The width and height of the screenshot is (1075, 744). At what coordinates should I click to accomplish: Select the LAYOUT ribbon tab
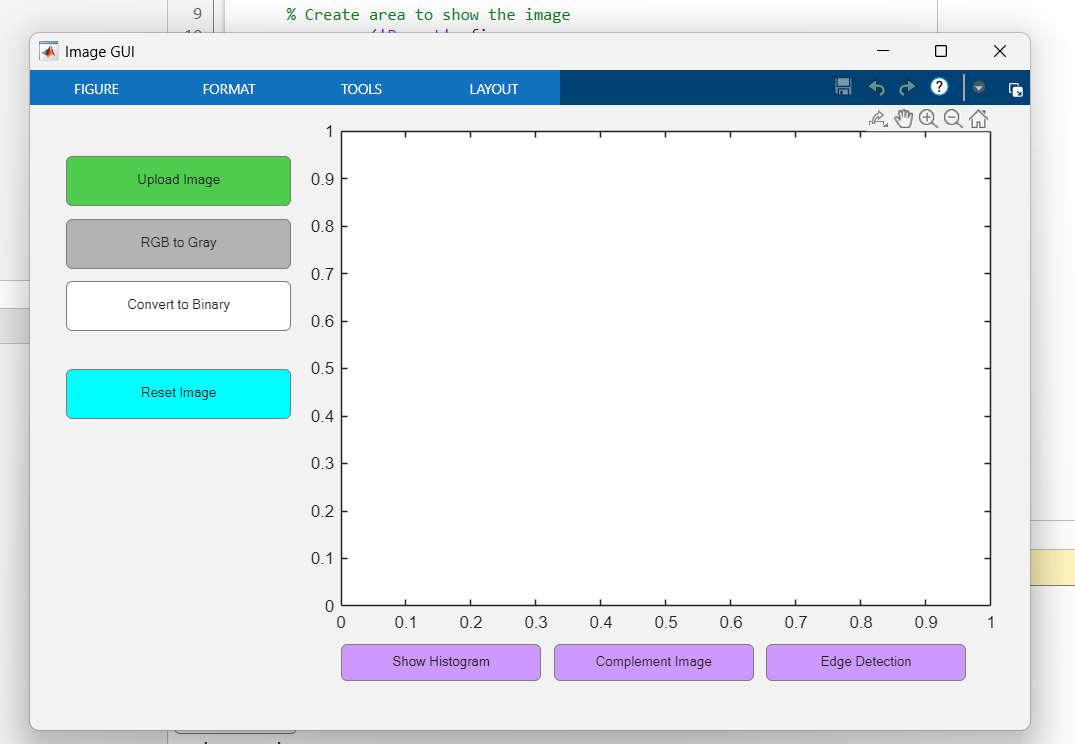pos(493,88)
